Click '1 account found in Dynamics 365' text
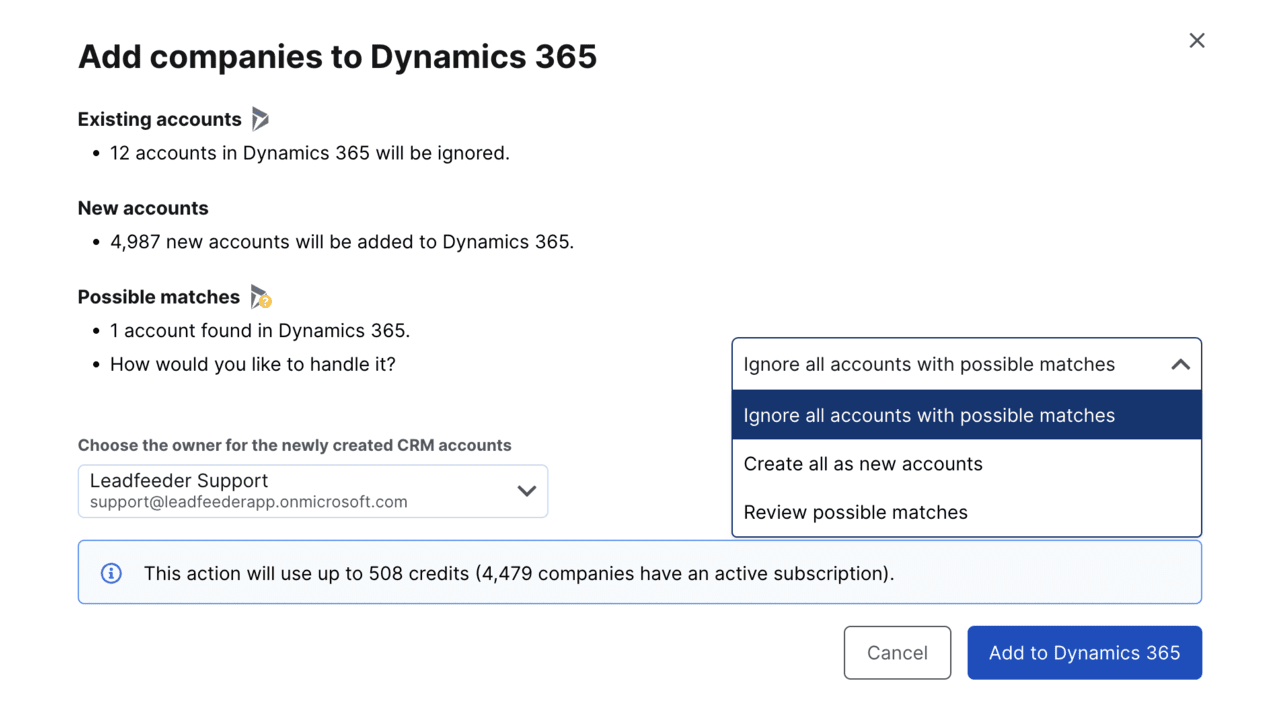 pyautogui.click(x=260, y=331)
